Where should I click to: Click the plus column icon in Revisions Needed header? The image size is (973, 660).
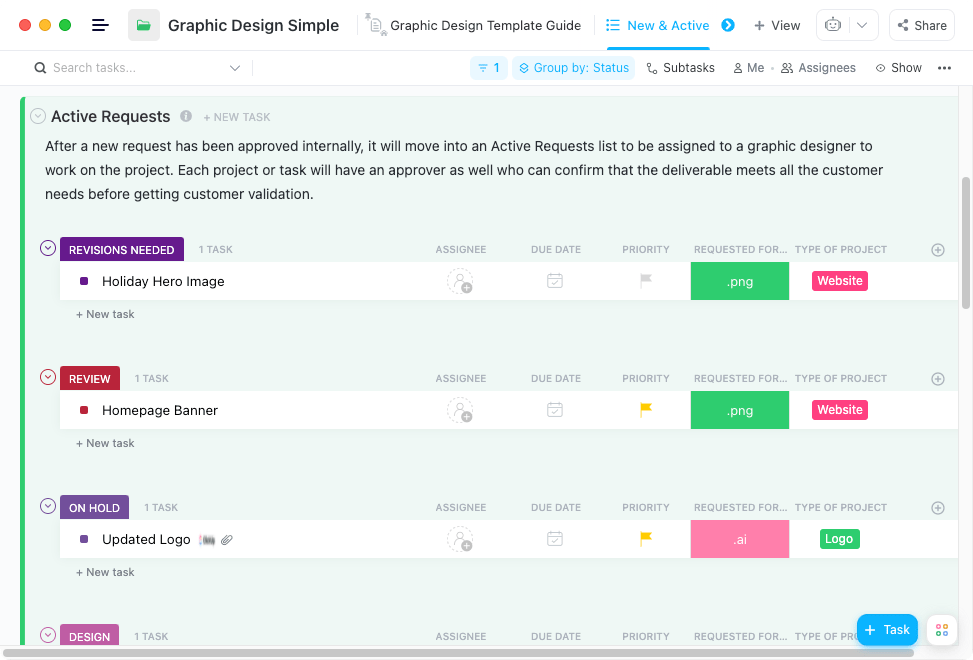[x=938, y=250]
